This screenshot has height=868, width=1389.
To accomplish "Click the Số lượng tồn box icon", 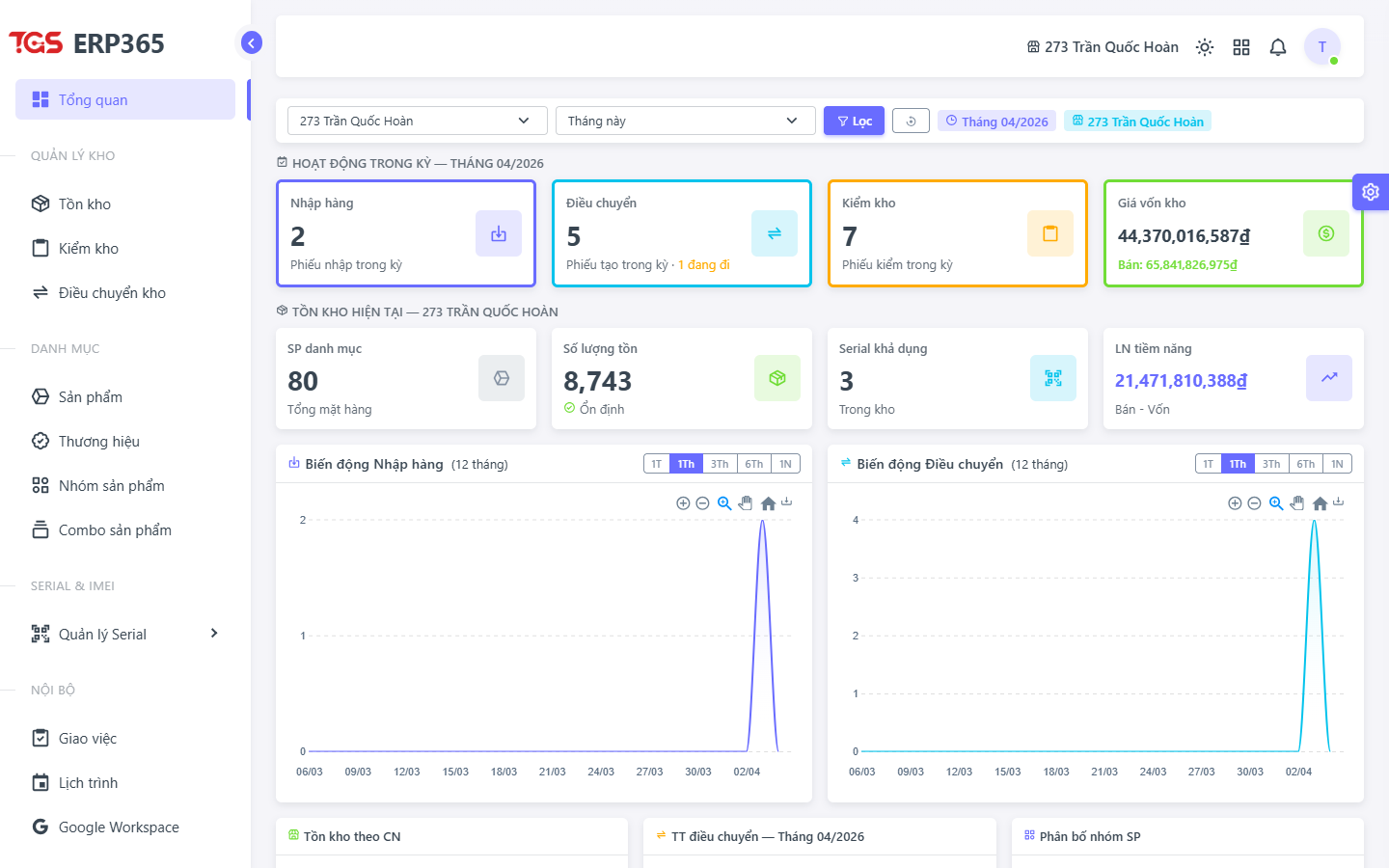I will tap(777, 378).
